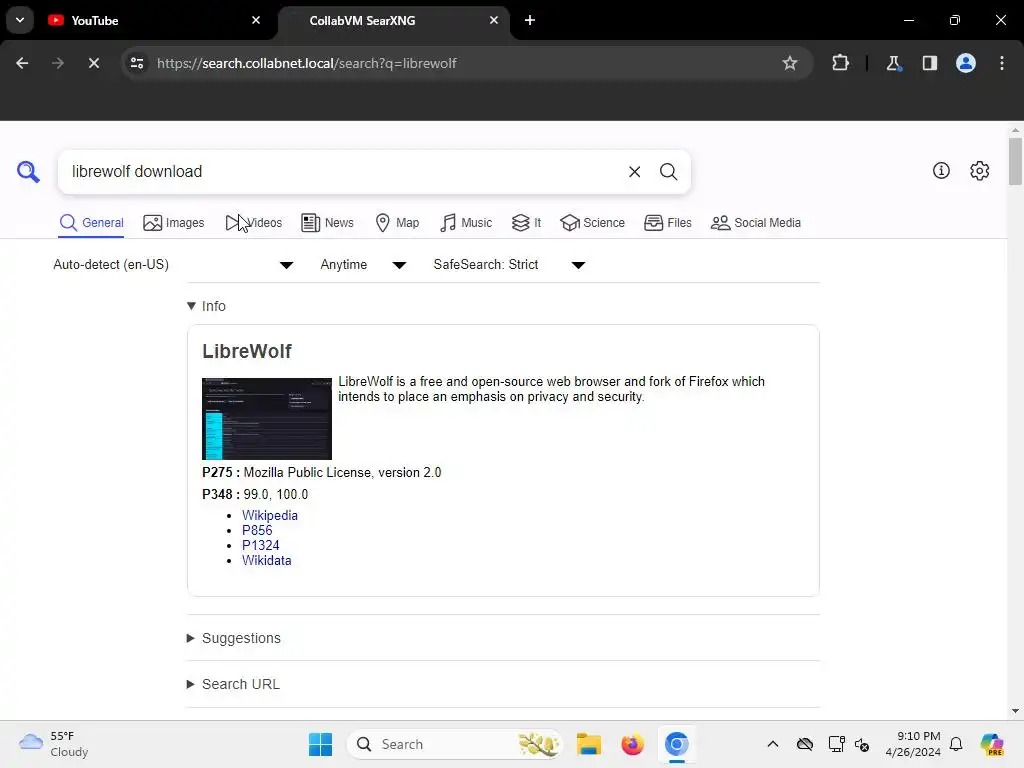Open the Wikidata link
The height and width of the screenshot is (768, 1024).
click(x=266, y=560)
